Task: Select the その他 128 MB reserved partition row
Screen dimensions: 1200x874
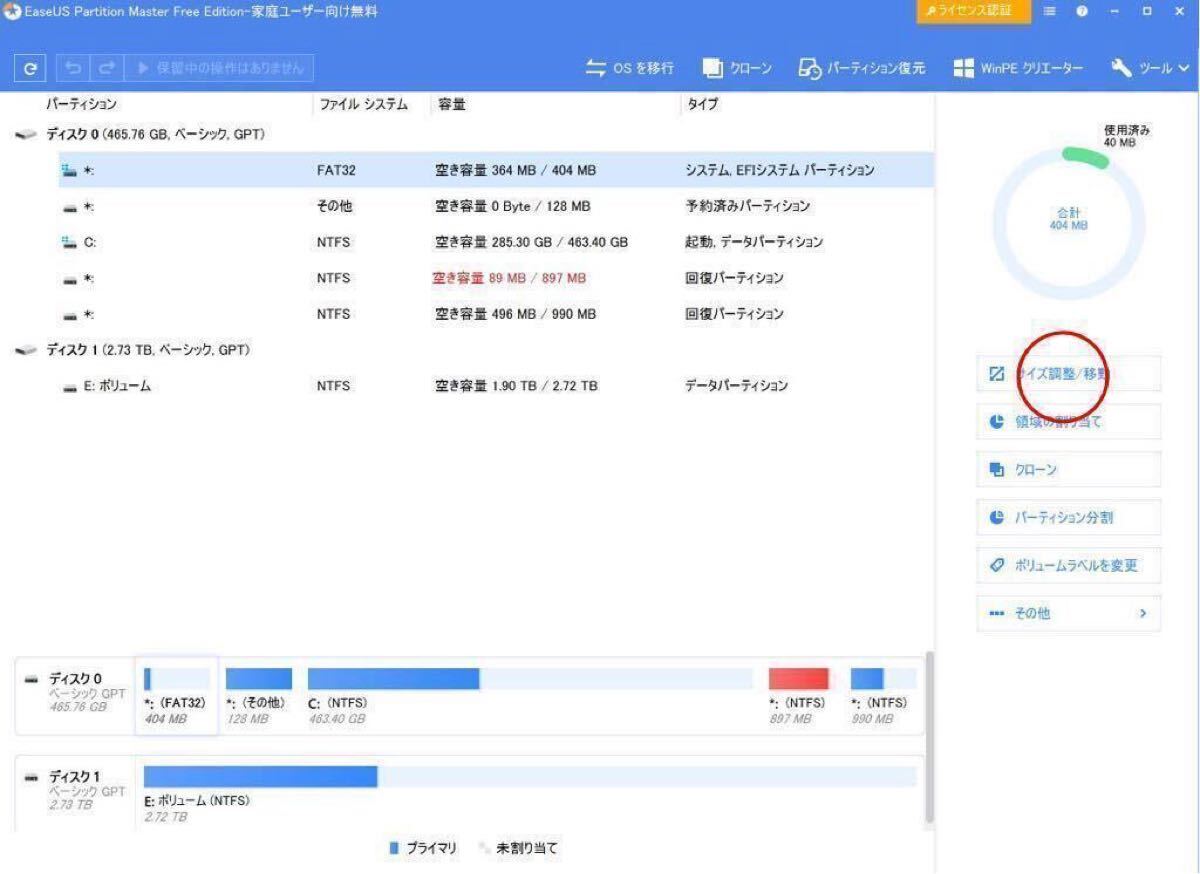Action: (497, 206)
